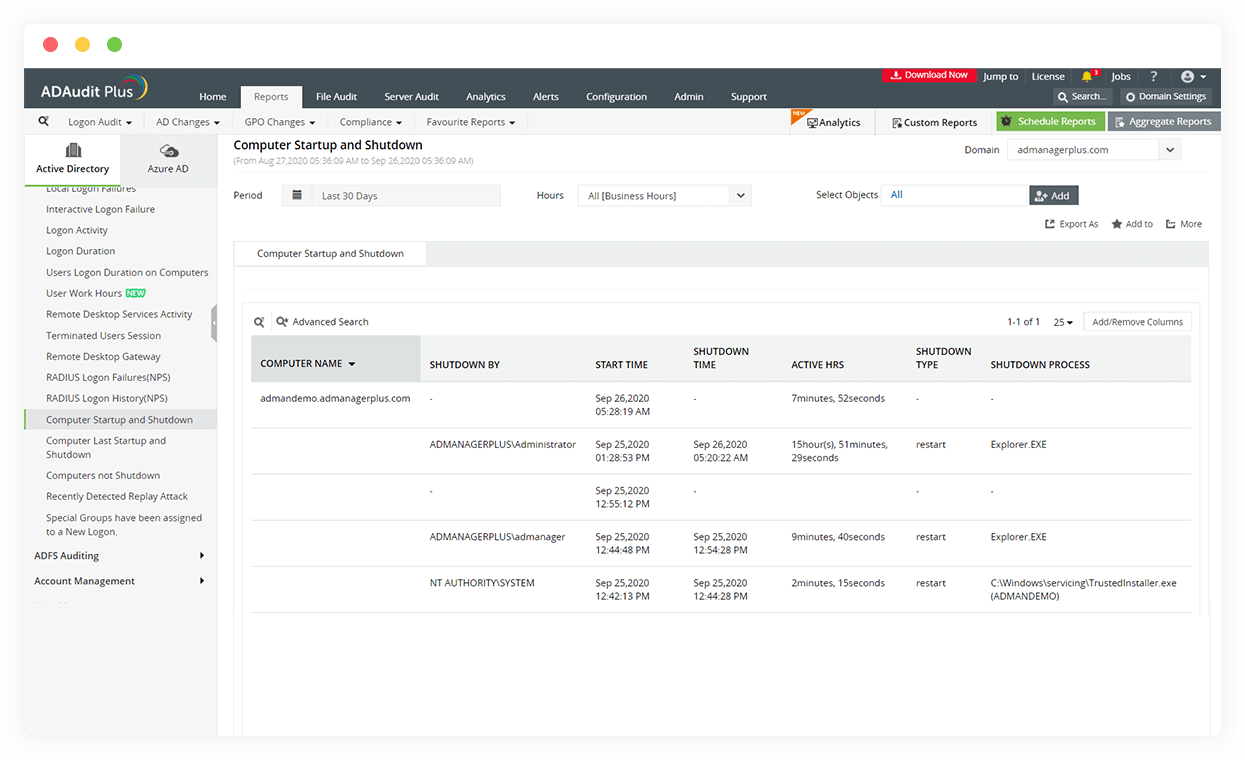Switch to the File Audit tab
The width and height of the screenshot is (1245, 760).
click(336, 97)
